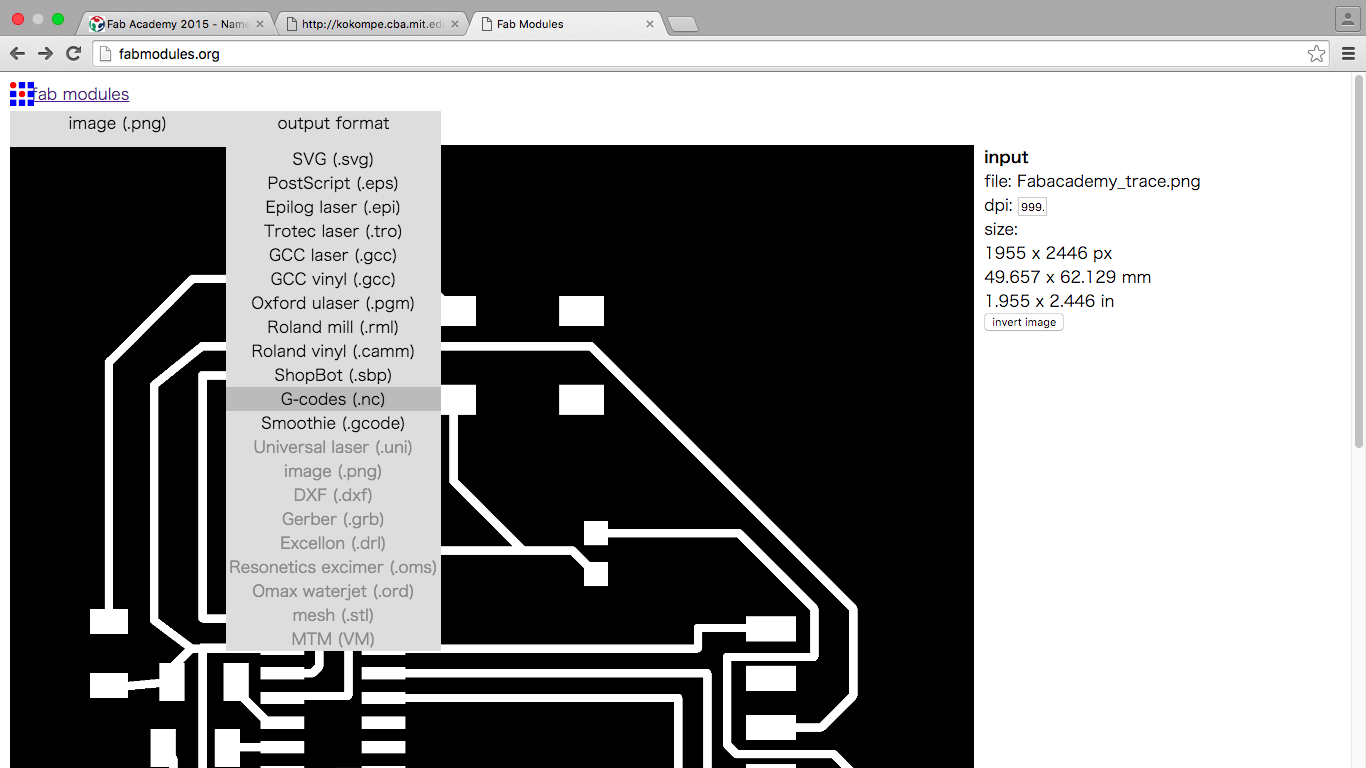Select Trotec laser (.tro) option
This screenshot has height=768, width=1366.
coord(333,231)
